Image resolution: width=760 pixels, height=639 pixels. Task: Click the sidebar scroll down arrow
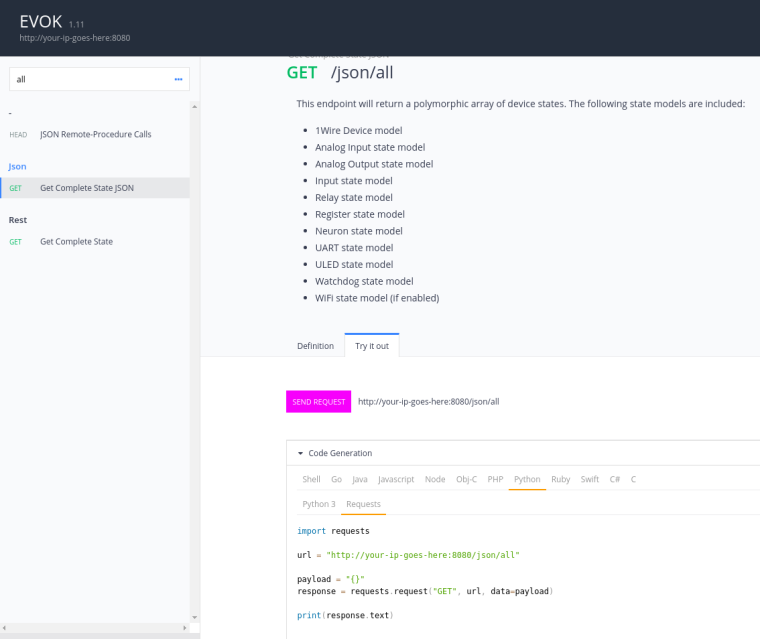195,617
